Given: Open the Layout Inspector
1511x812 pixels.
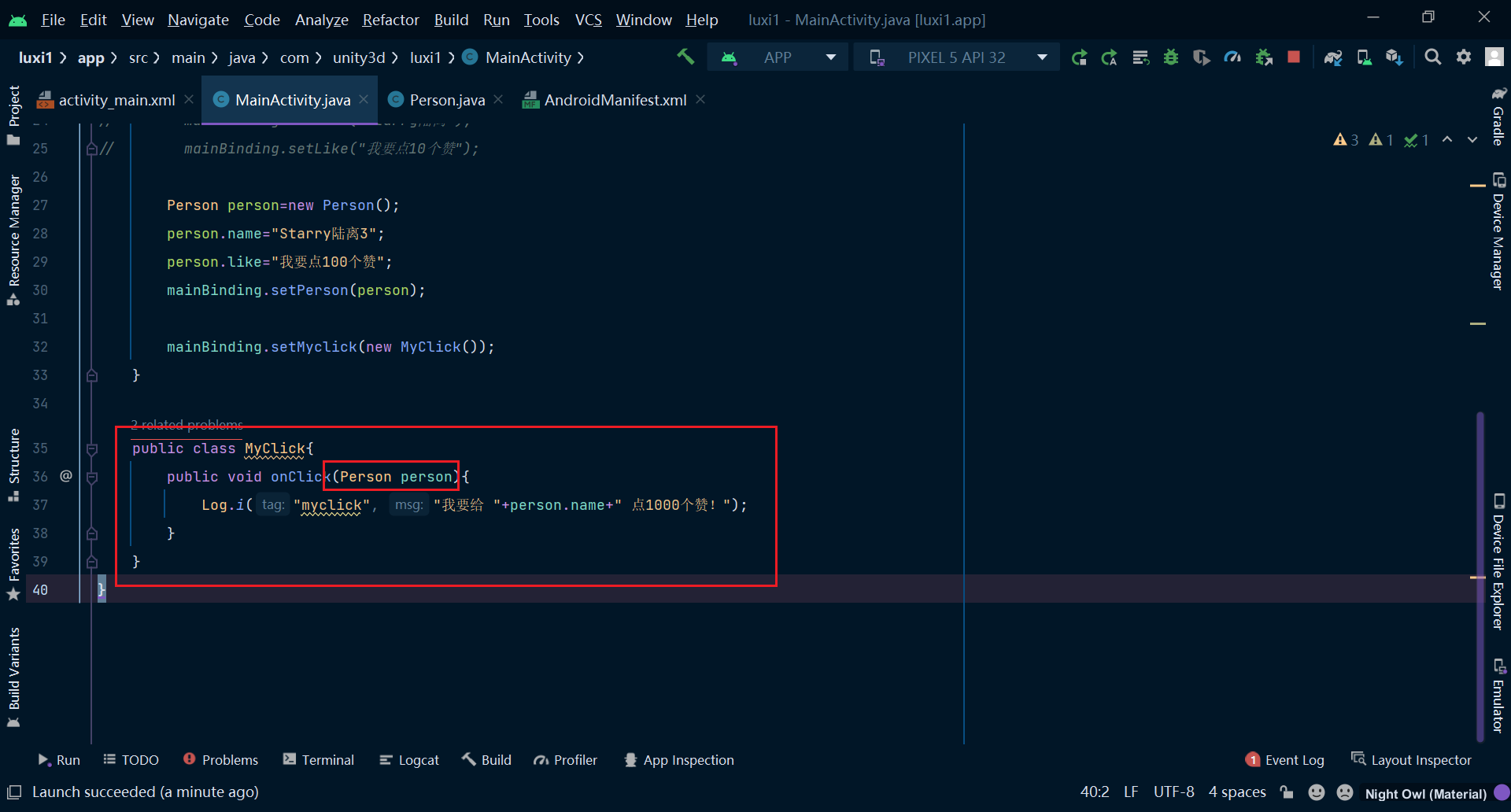Looking at the screenshot, I should [1411, 760].
